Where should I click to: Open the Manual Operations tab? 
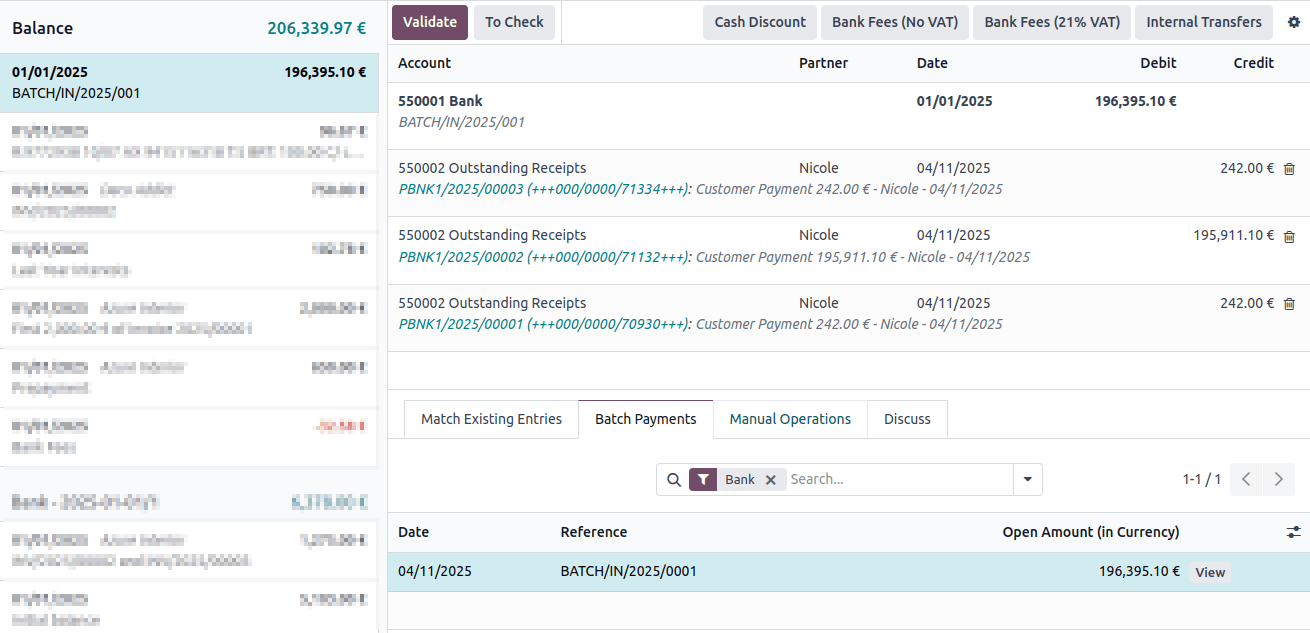pyautogui.click(x=790, y=419)
